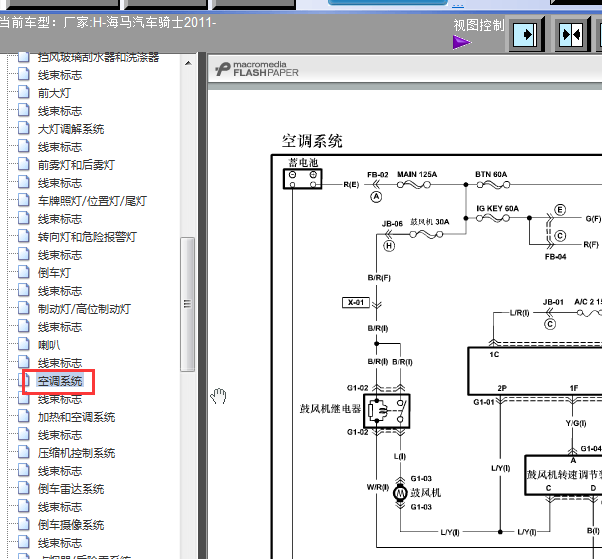Click the tree scrollbar up arrow
Screen dimensions: 602x559
[188, 63]
